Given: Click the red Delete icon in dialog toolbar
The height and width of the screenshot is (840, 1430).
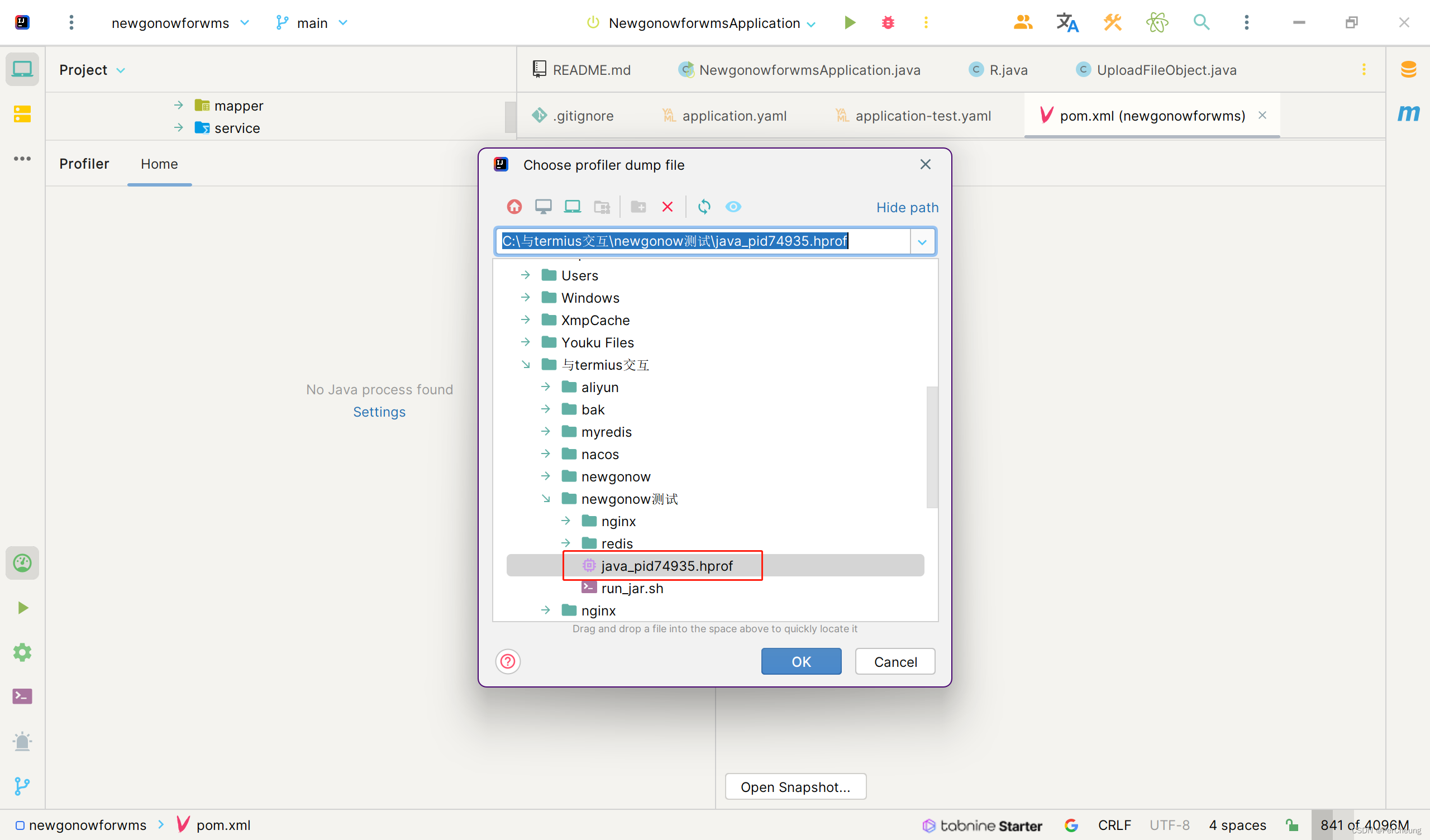Looking at the screenshot, I should [x=668, y=207].
